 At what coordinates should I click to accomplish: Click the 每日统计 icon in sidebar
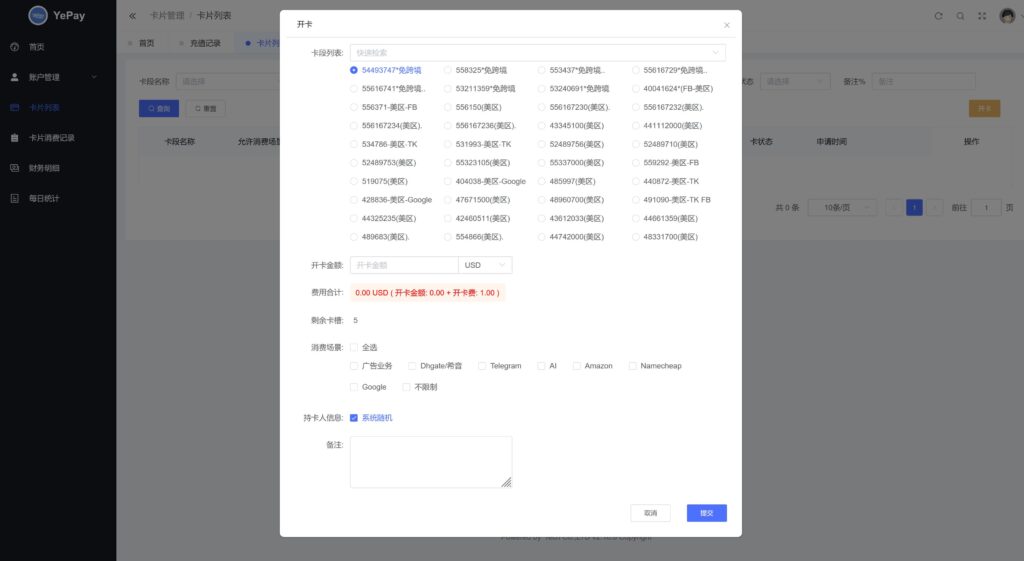(14, 198)
